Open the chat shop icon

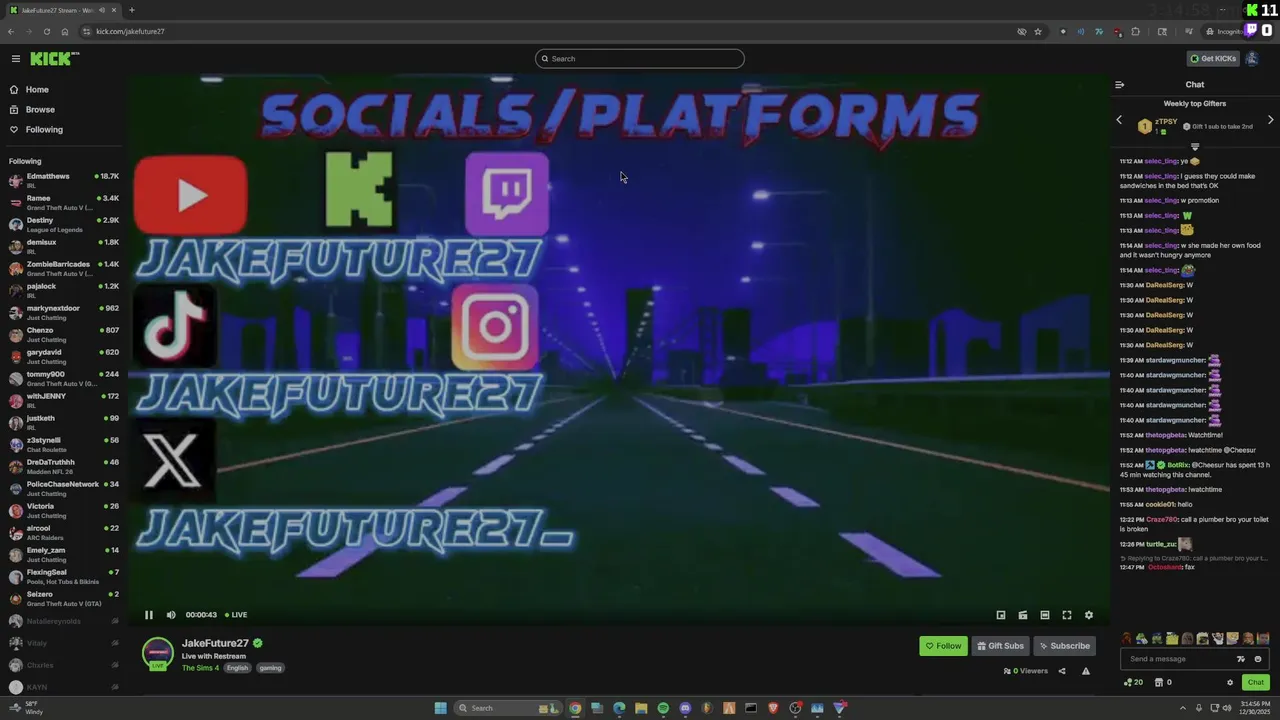(1163, 683)
